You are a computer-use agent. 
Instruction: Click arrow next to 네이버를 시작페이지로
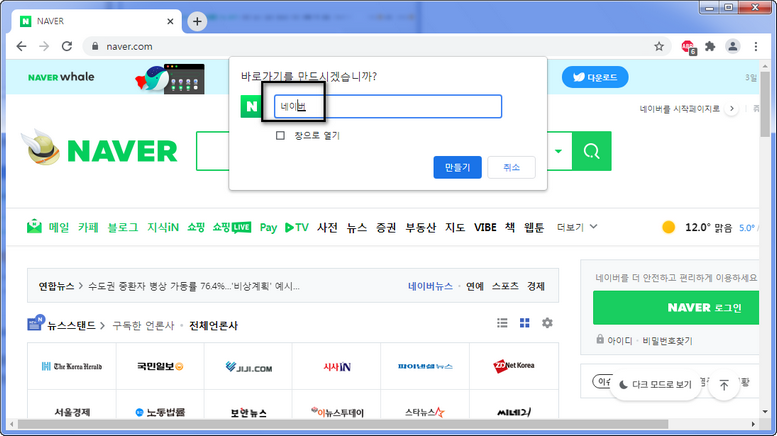coord(731,109)
